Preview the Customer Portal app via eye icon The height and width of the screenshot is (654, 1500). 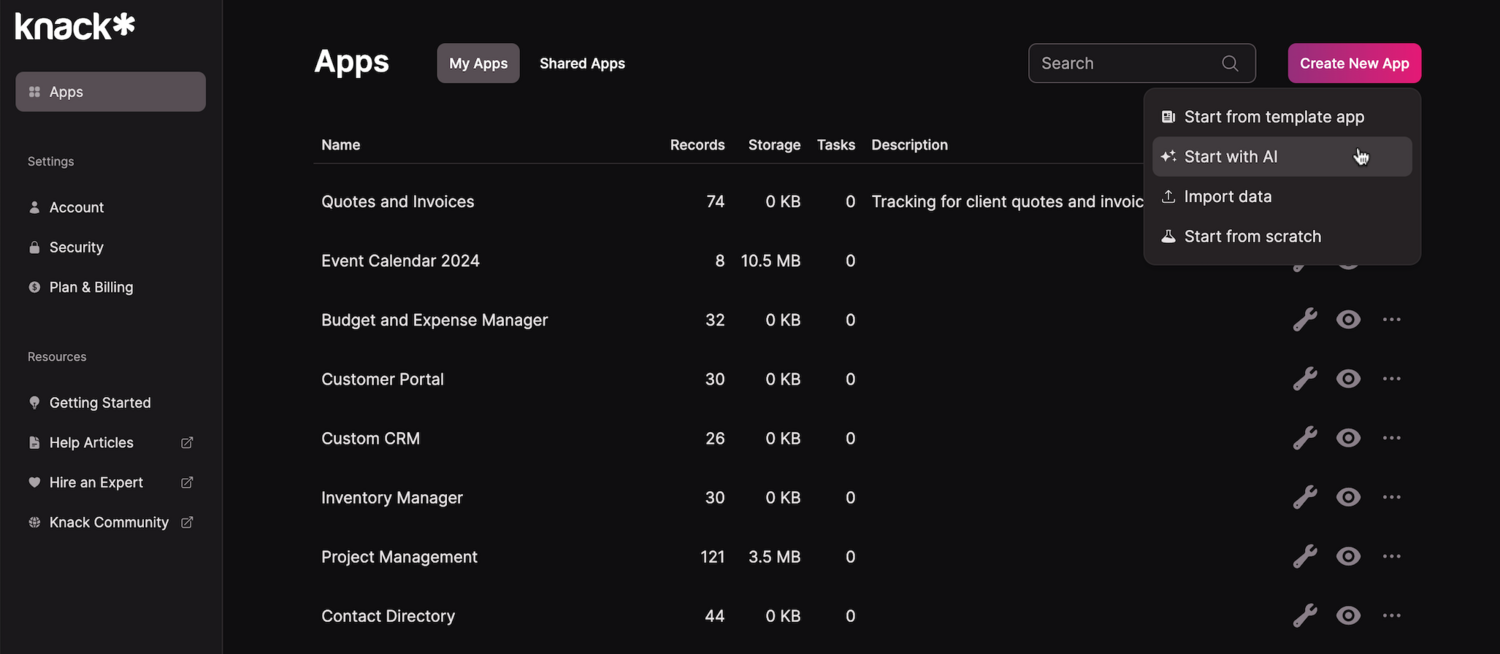click(1348, 378)
